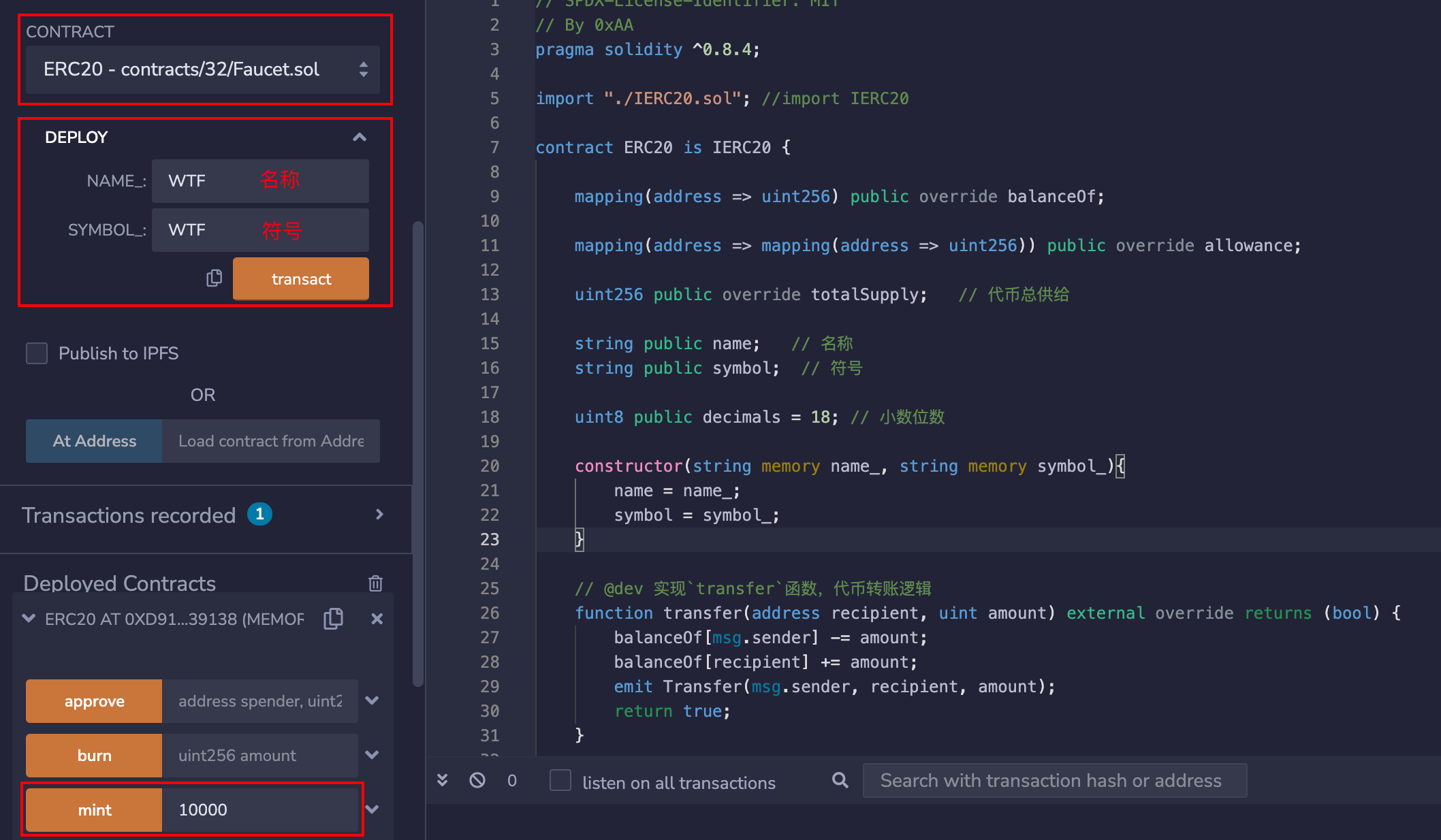The image size is (1441, 840).
Task: Click the transact button to deploy
Action: coord(301,279)
